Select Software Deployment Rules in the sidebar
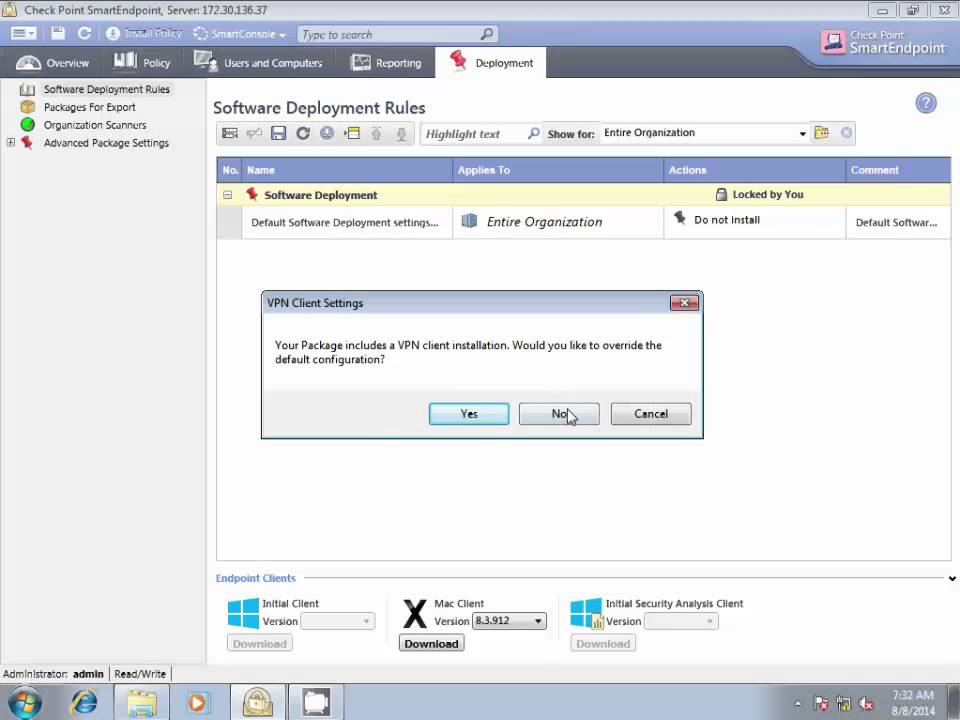 107,89
